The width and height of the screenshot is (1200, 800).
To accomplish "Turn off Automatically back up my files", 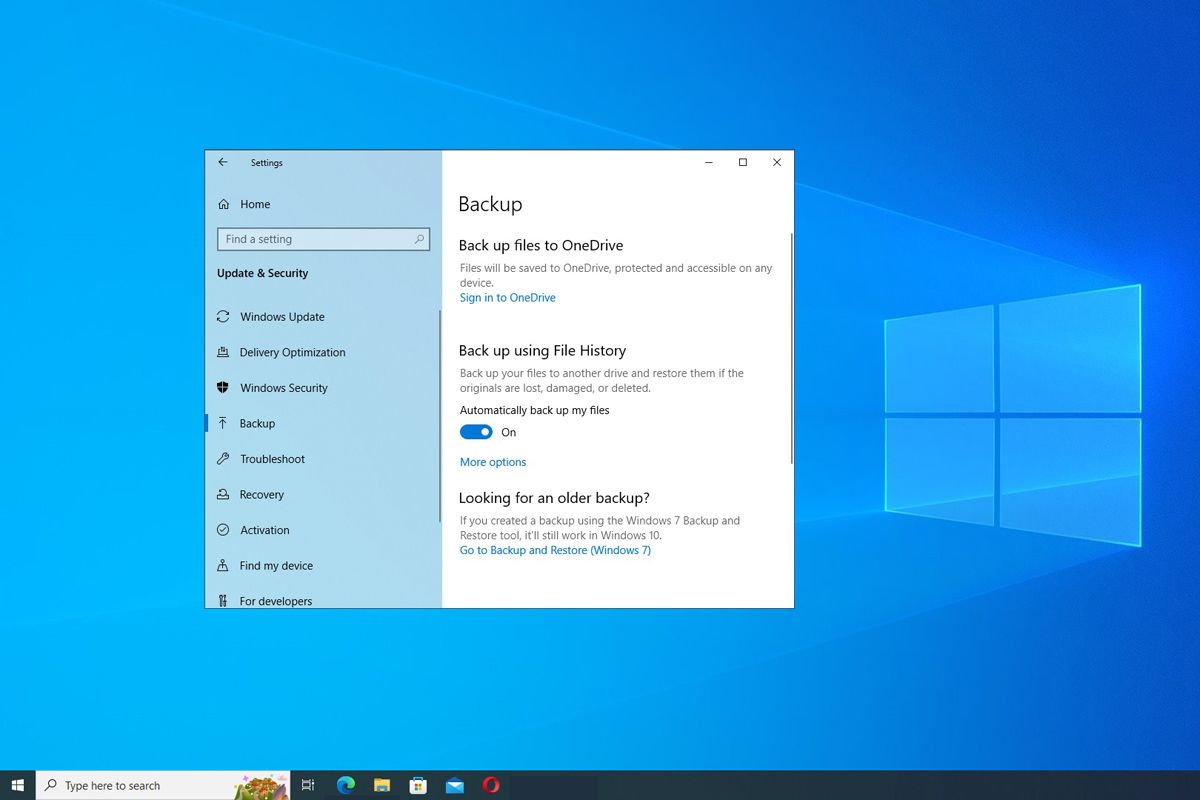I will point(476,432).
